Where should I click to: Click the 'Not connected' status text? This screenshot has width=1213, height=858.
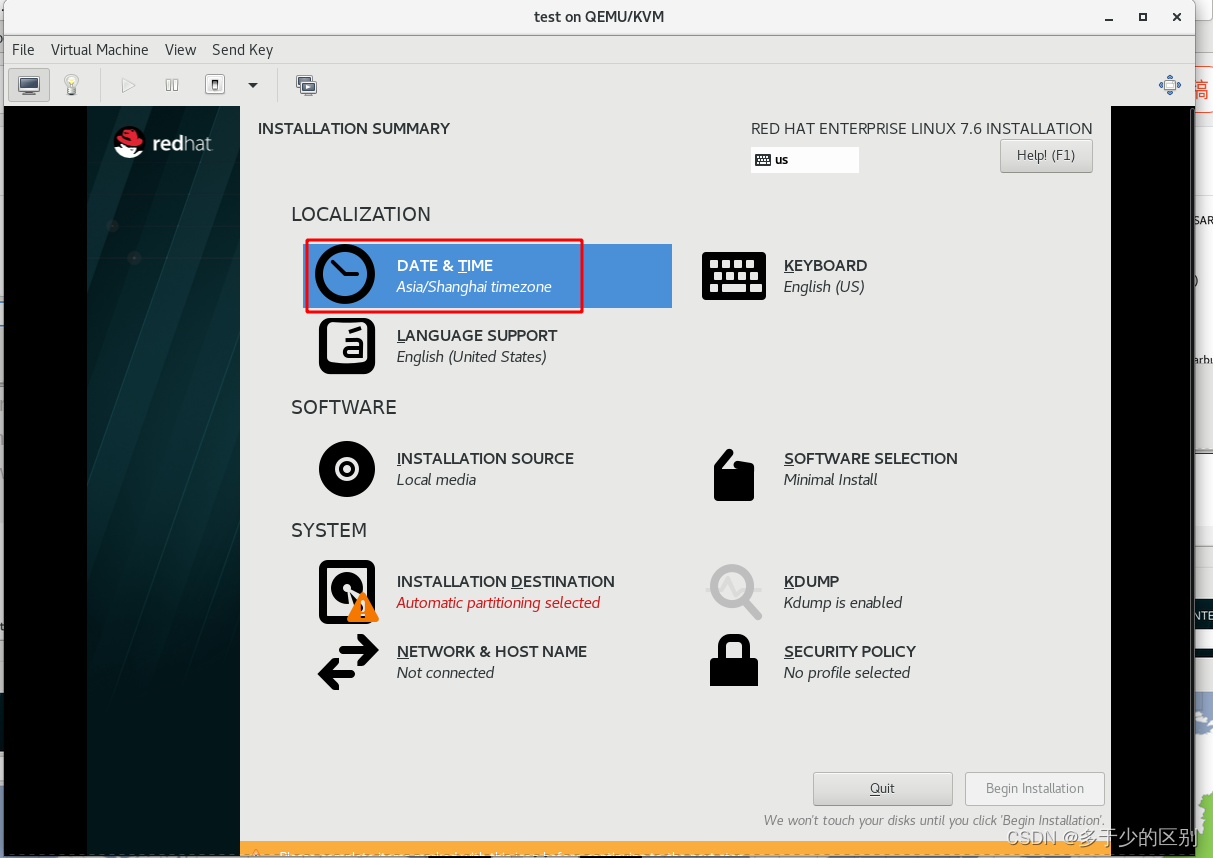click(445, 673)
